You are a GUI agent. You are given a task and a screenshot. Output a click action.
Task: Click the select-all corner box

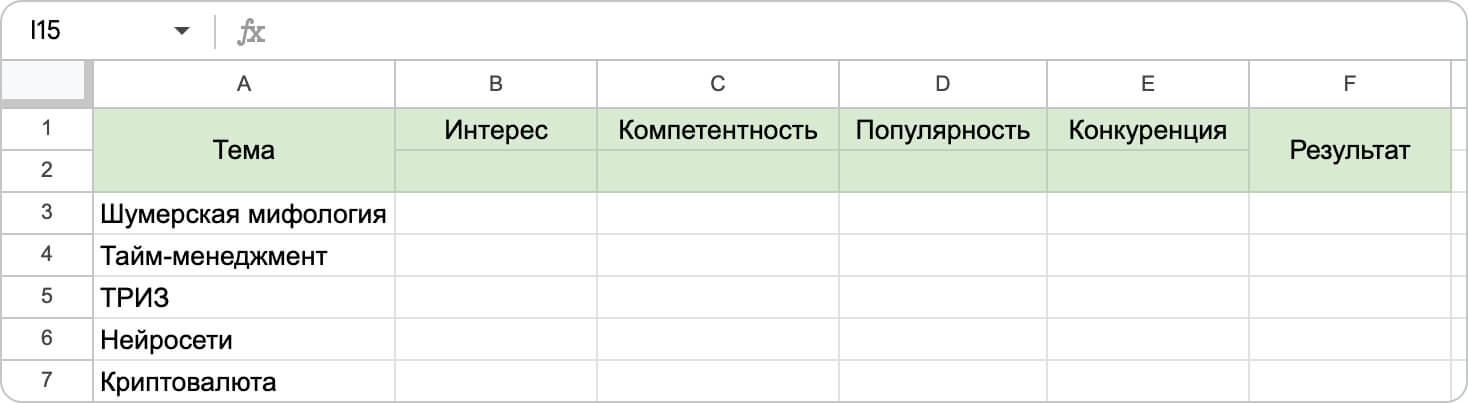point(47,84)
